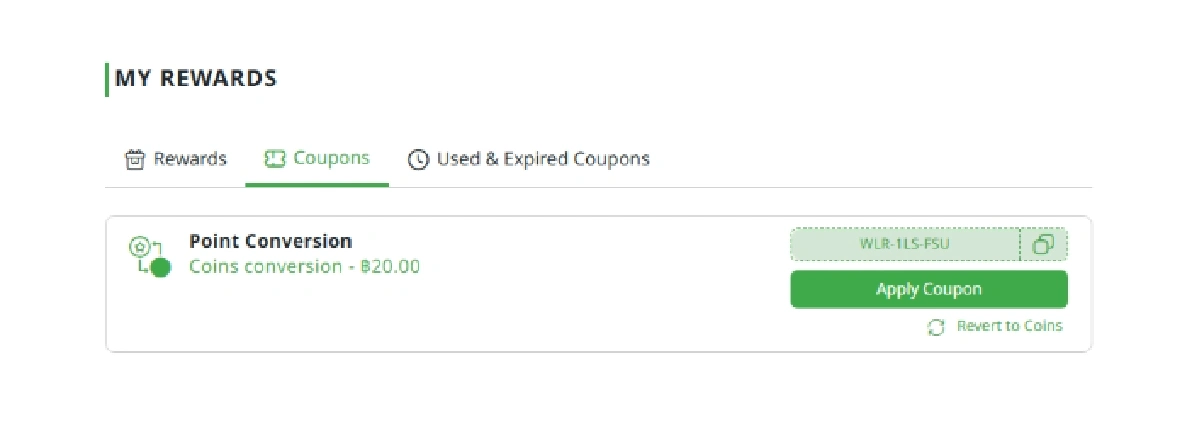Click the clock icon for Used & Expired Coupons
The height and width of the screenshot is (424, 1201).
pyautogui.click(x=418, y=159)
